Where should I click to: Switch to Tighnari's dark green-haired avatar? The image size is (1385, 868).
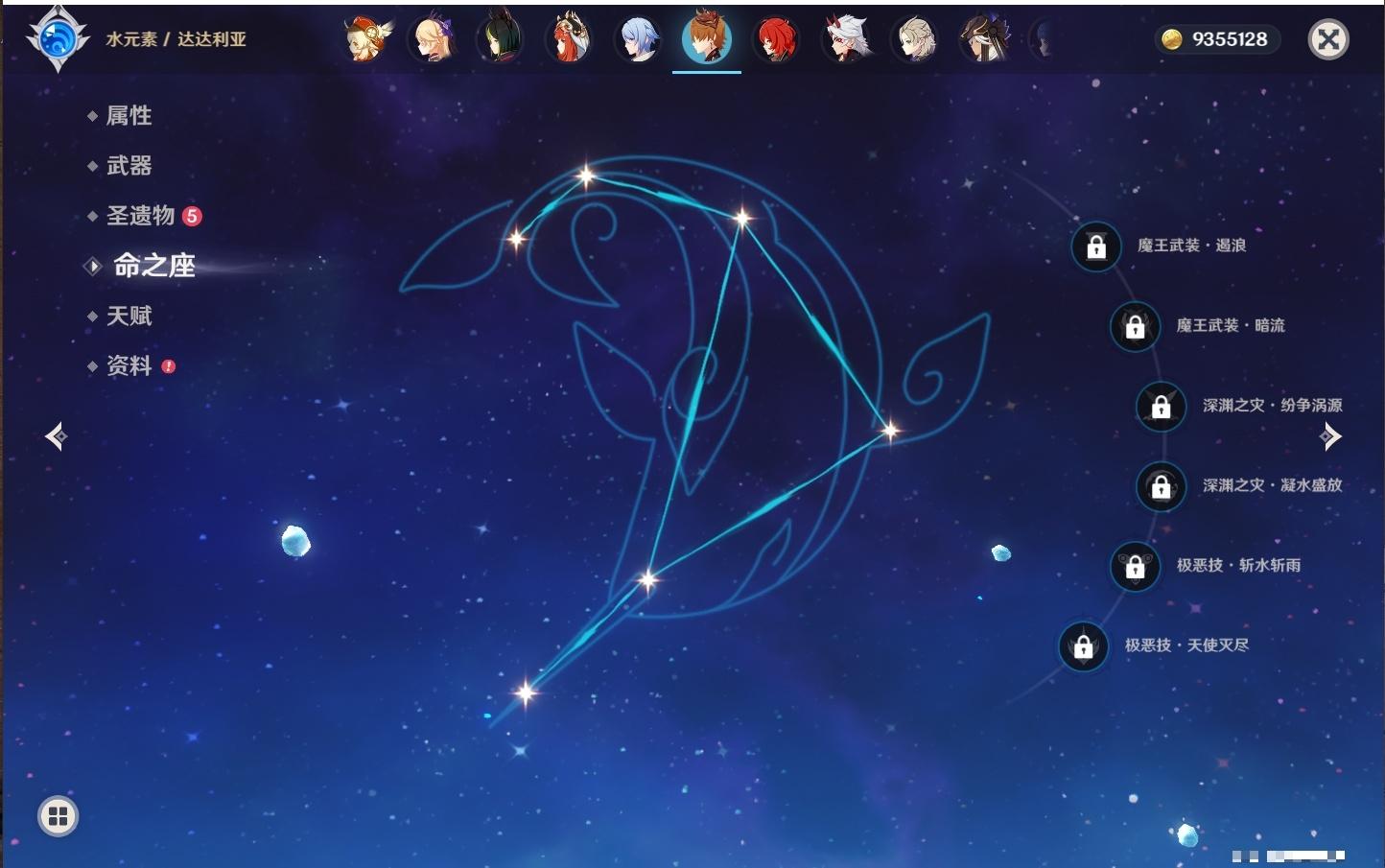(x=500, y=39)
